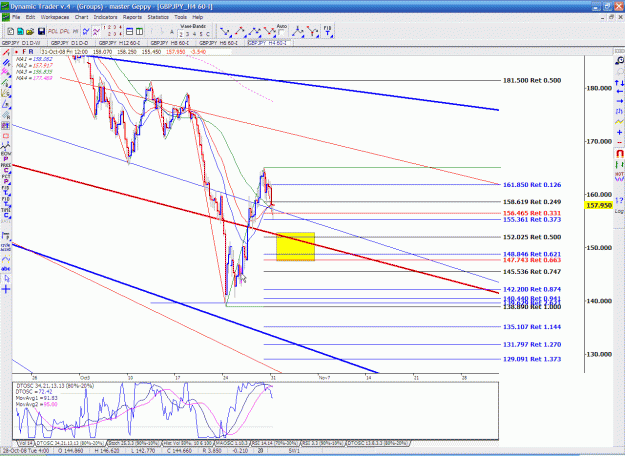This screenshot has height=456, width=625.
Task: Switch to GBPJPY D1 D-D tab
Action: (69, 43)
